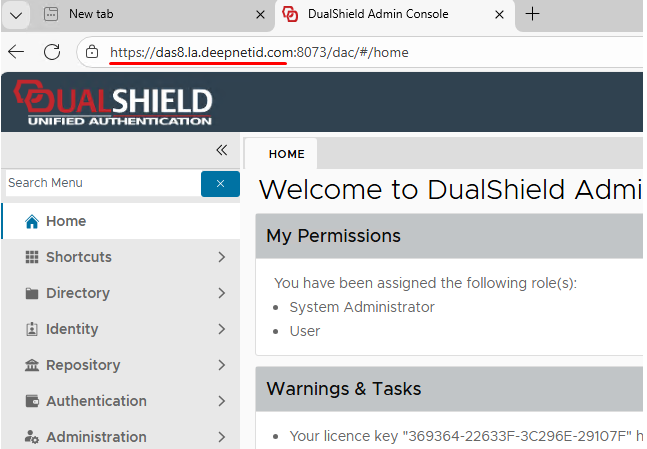Screen dimensions: 647x449
Task: Expand the Shortcuts menu chevron
Action: [x=221, y=257]
